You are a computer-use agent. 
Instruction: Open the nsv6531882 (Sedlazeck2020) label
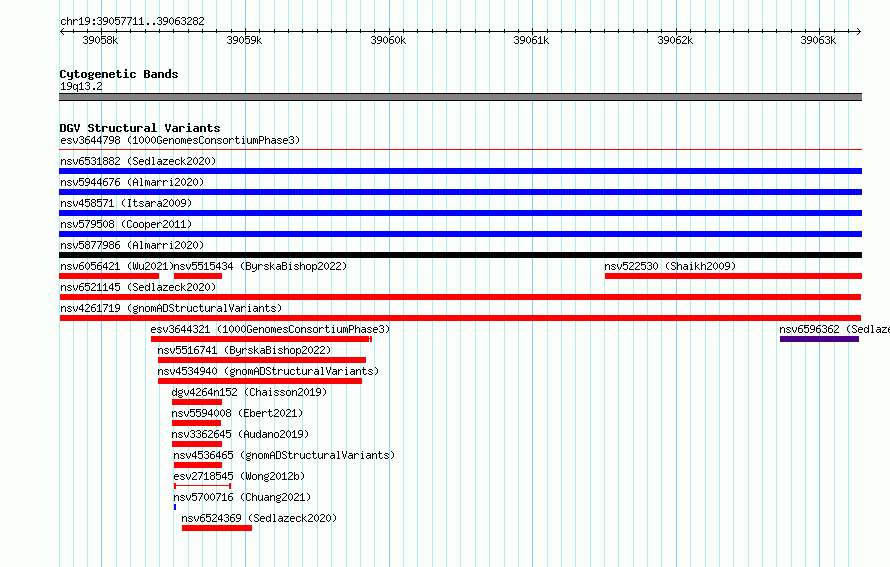[138, 161]
